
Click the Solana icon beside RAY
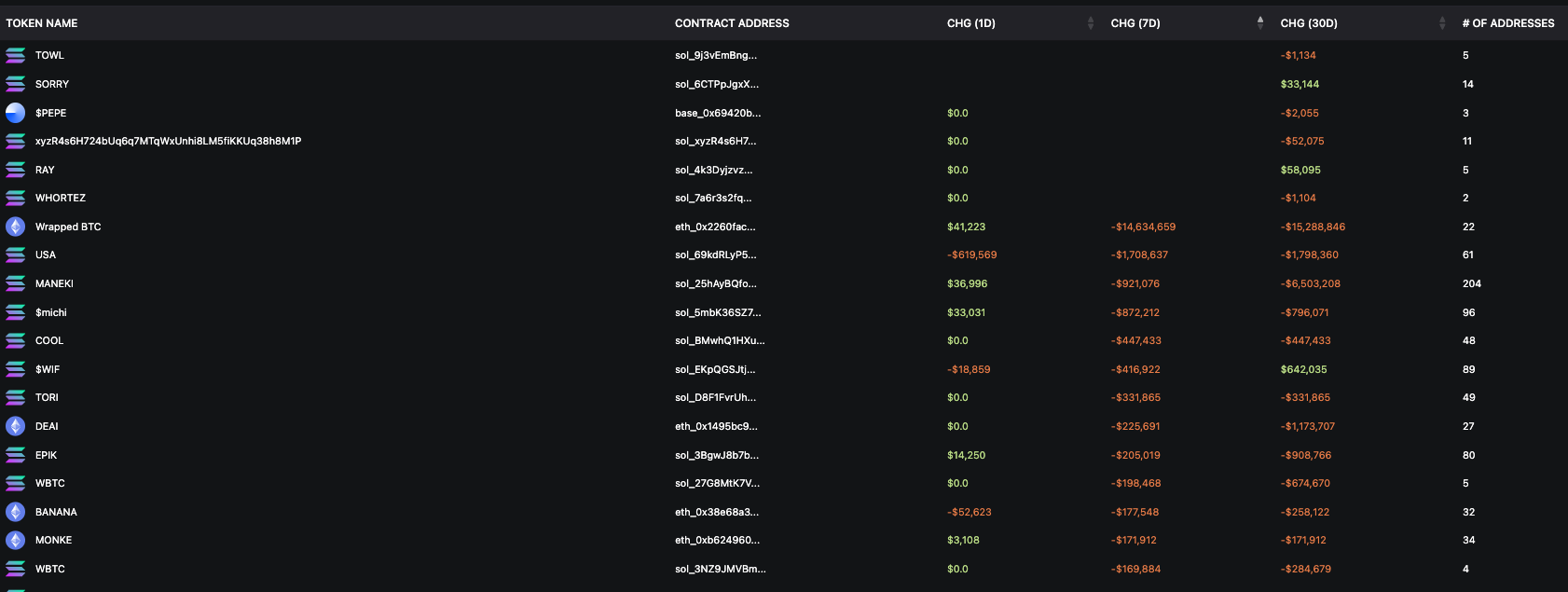16,170
